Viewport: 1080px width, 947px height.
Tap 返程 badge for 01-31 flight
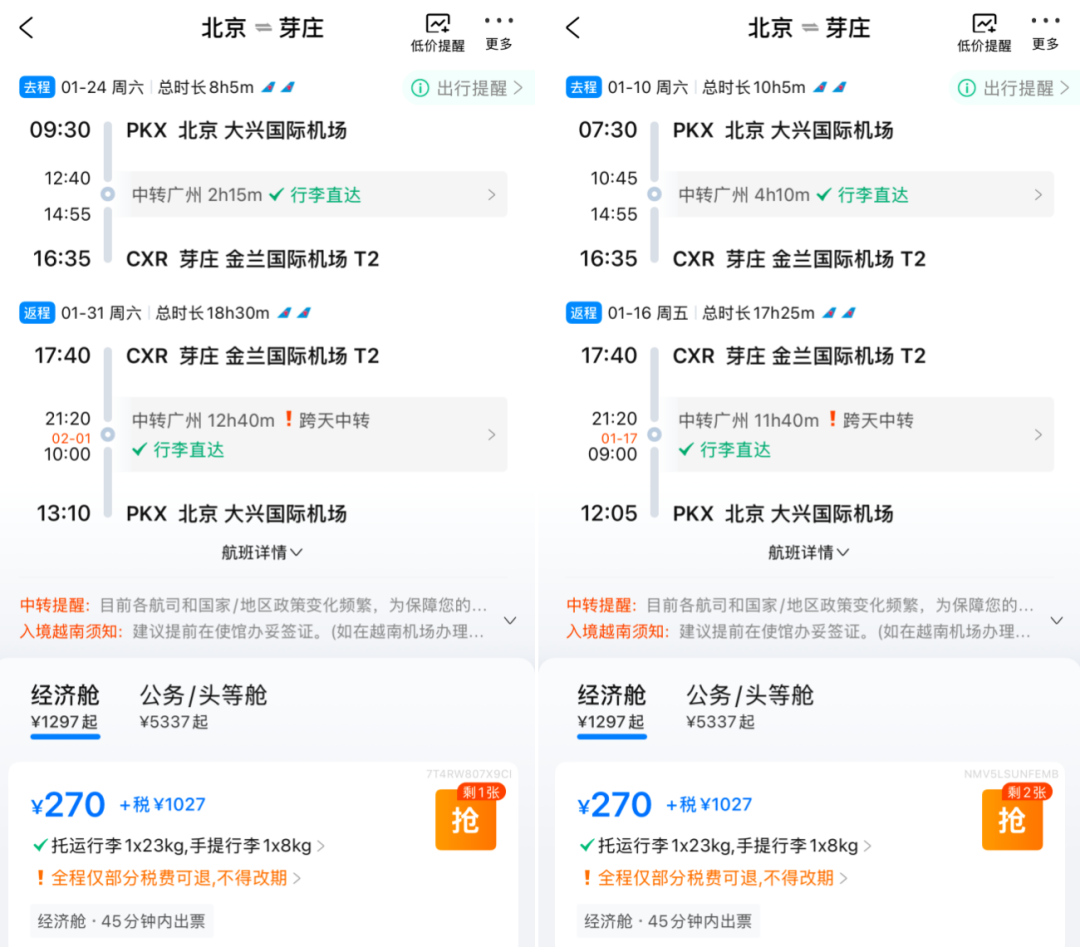[x=37, y=313]
